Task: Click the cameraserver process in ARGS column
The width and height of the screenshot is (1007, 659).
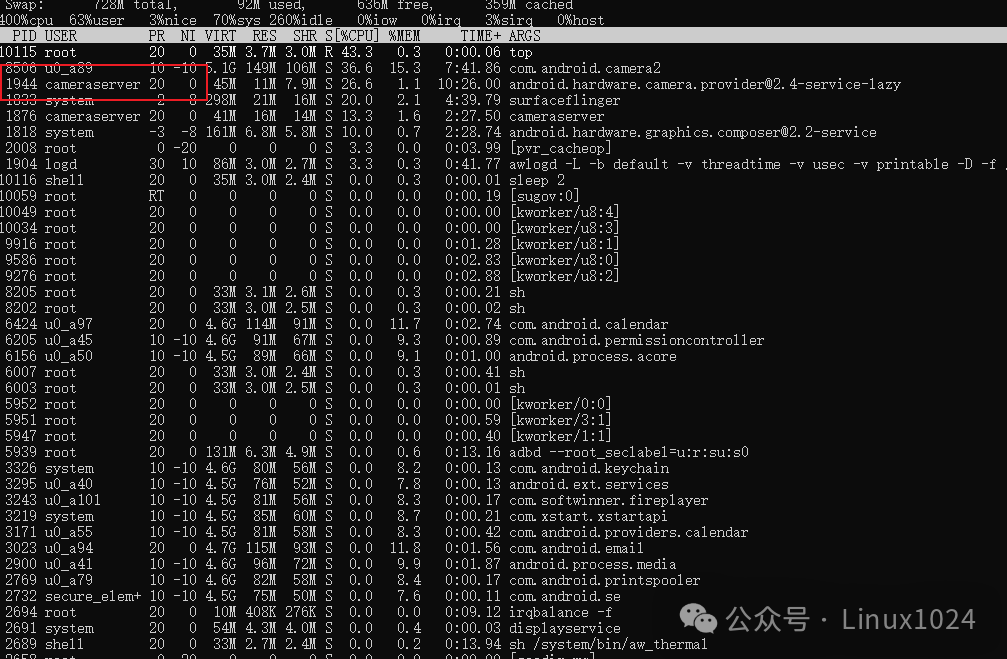Action: pos(557,116)
